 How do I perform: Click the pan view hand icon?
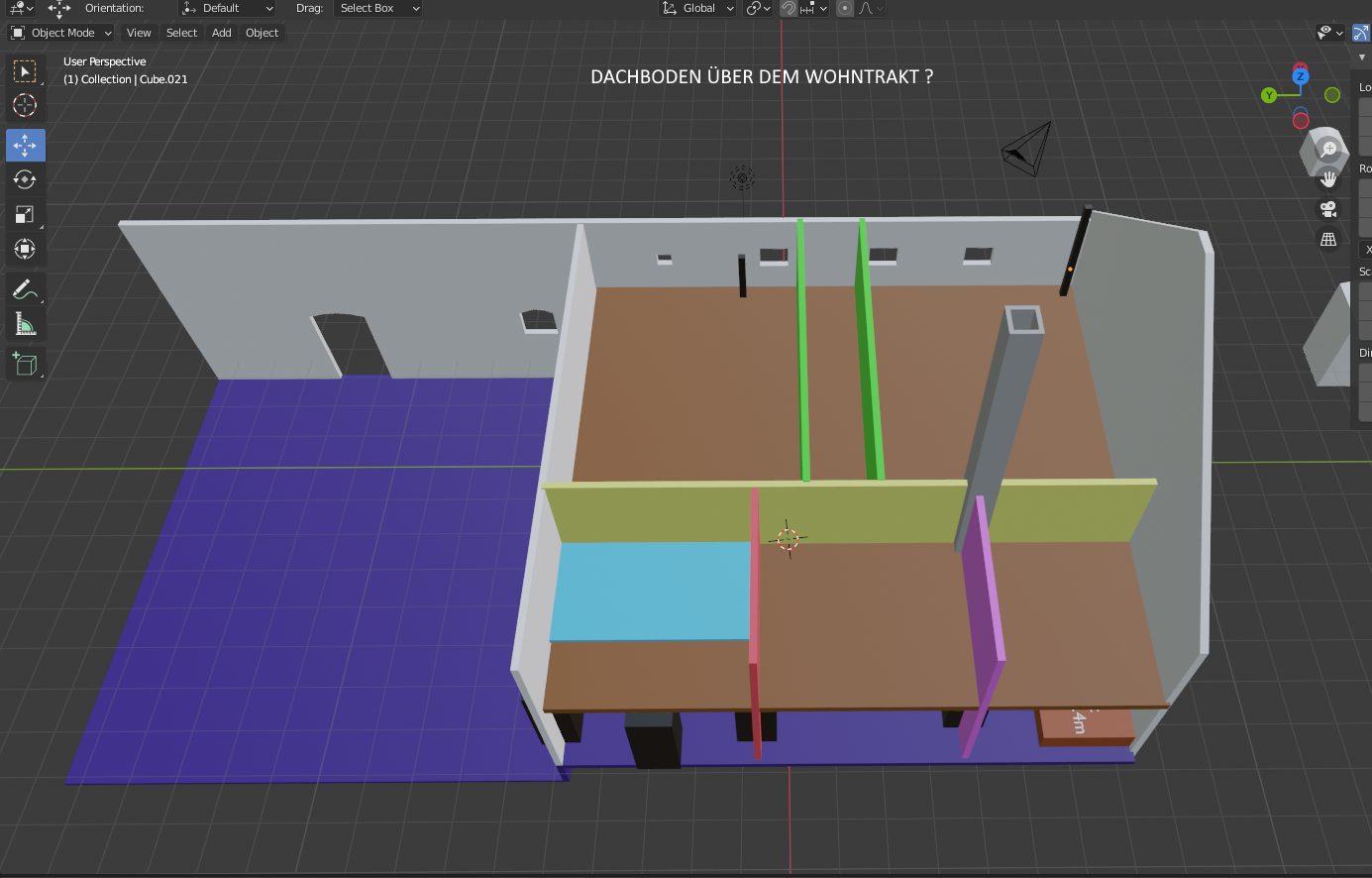point(1328,179)
